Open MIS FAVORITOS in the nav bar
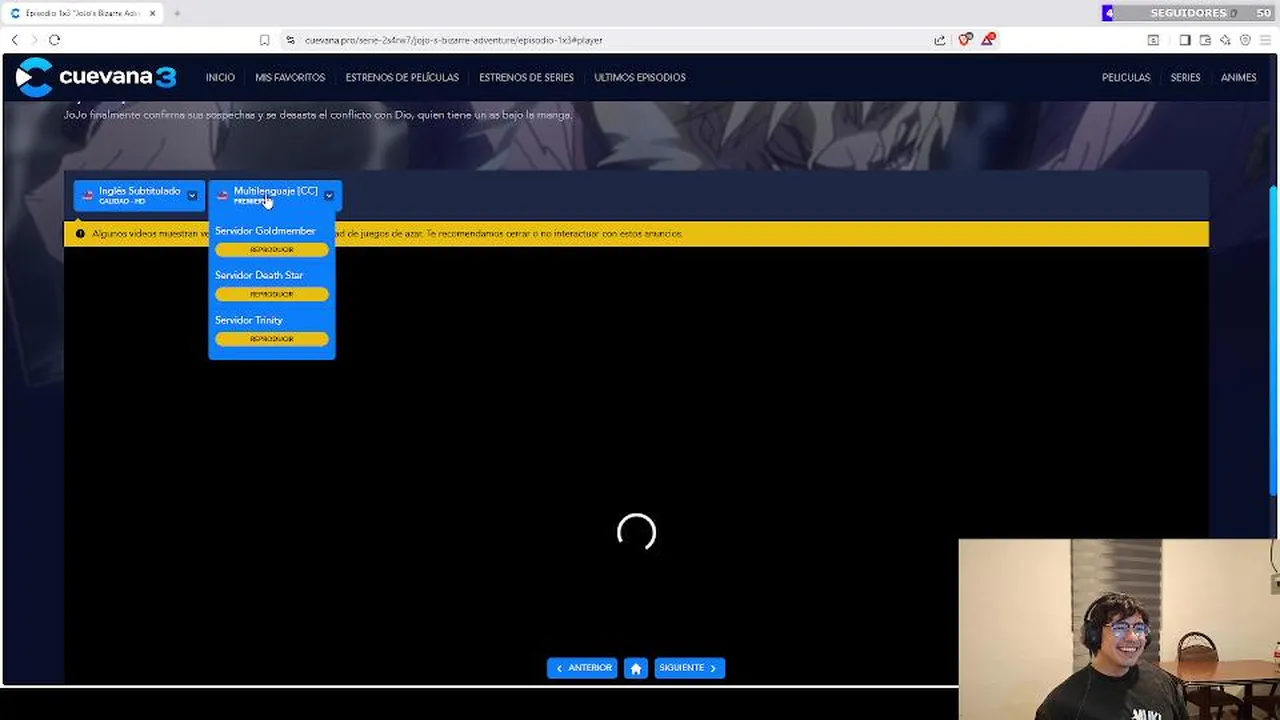The width and height of the screenshot is (1280, 720). coord(290,77)
